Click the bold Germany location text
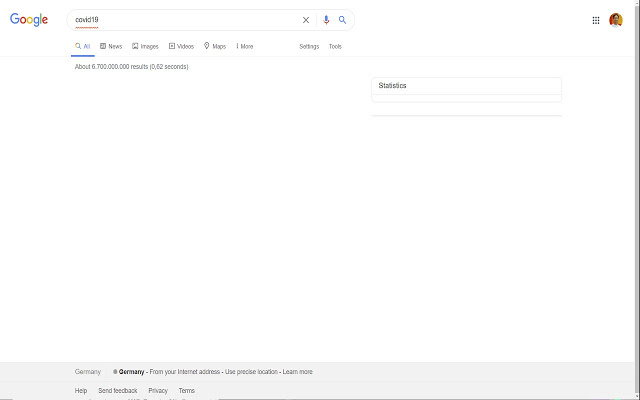The height and width of the screenshot is (400, 640). (x=131, y=372)
